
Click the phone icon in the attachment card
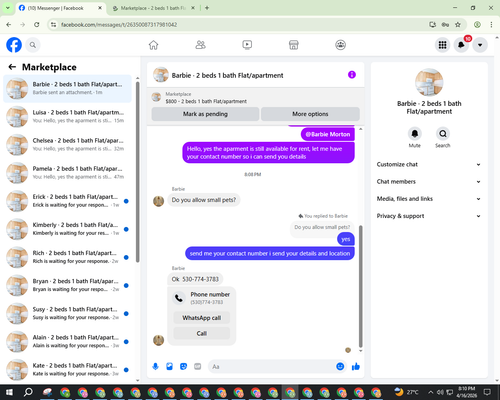point(179,298)
